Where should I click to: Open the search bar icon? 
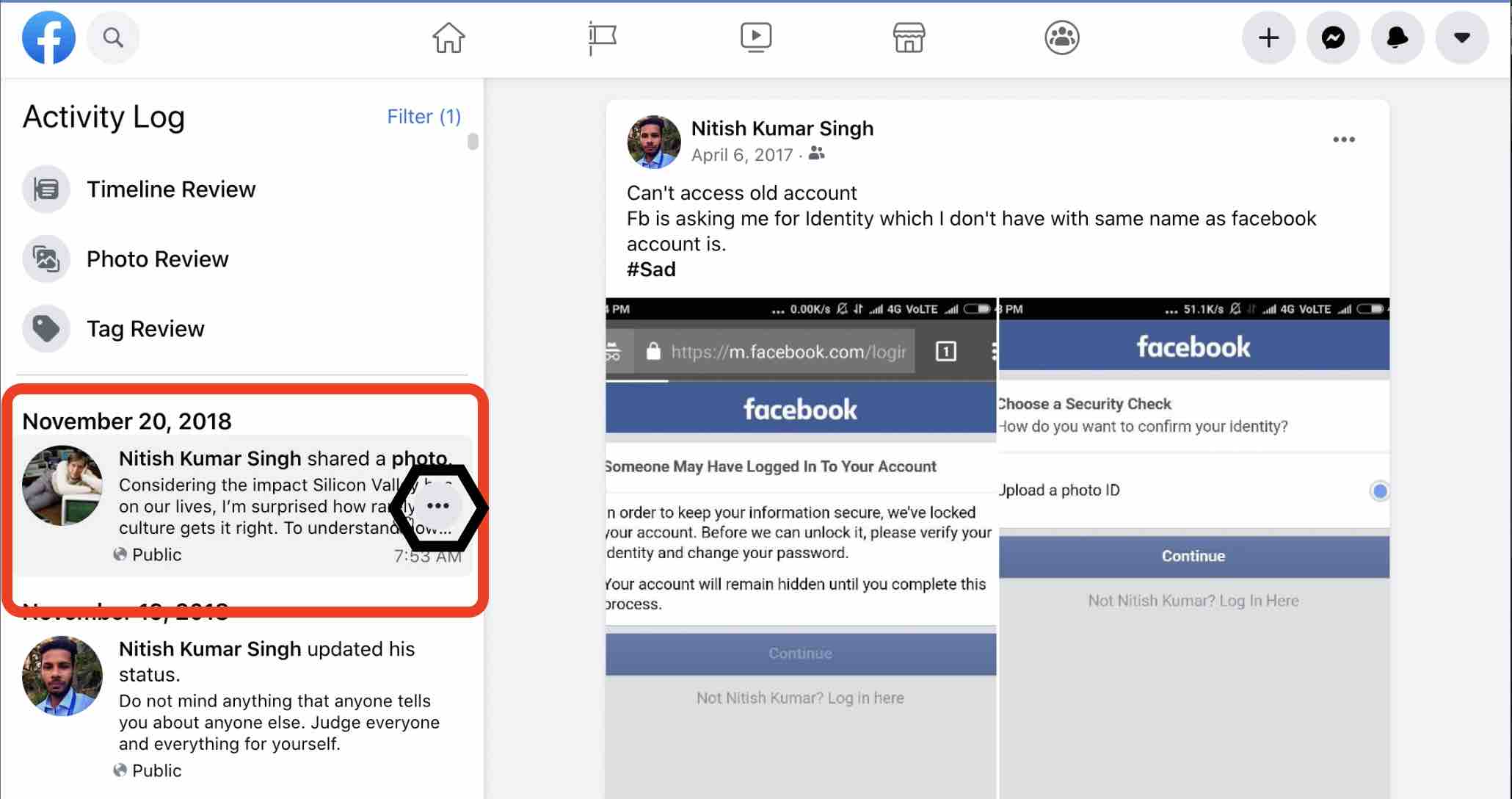coord(112,38)
